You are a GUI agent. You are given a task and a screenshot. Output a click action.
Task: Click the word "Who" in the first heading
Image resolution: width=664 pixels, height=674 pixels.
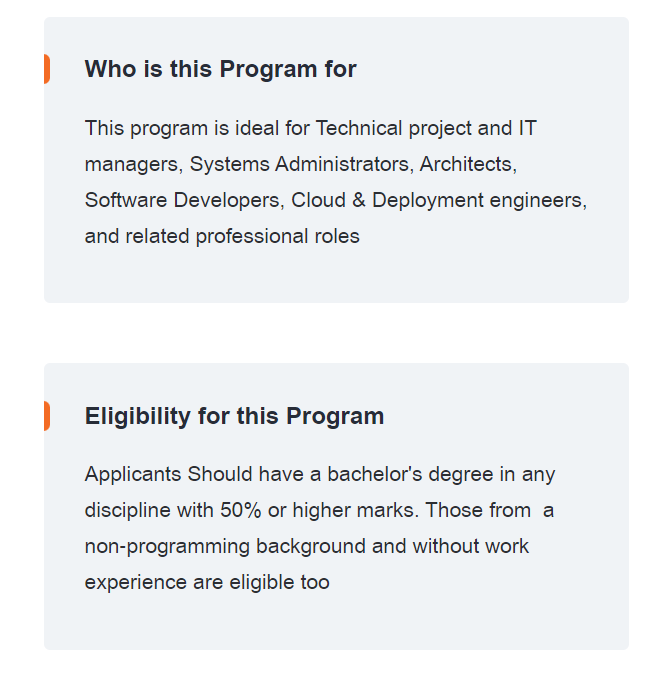pos(110,69)
